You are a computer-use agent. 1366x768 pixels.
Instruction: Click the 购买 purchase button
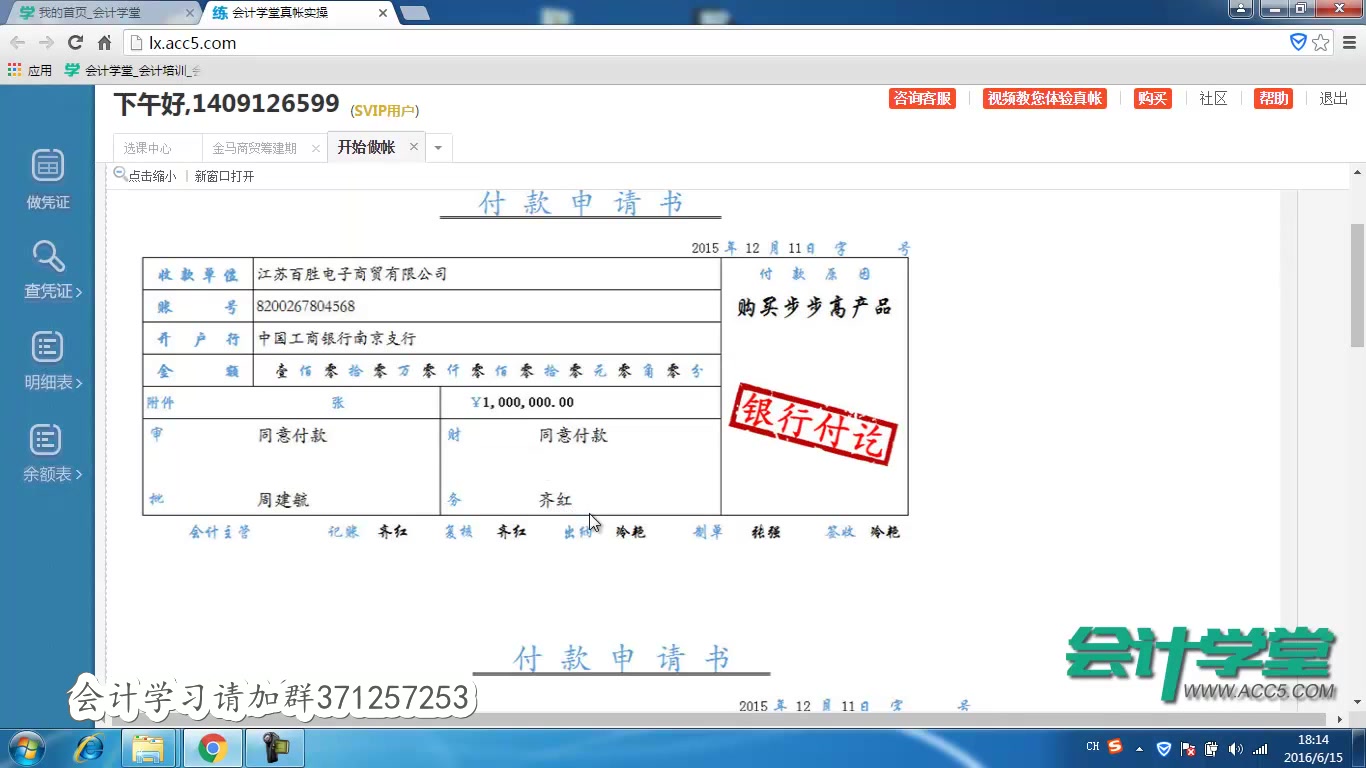click(x=1152, y=98)
